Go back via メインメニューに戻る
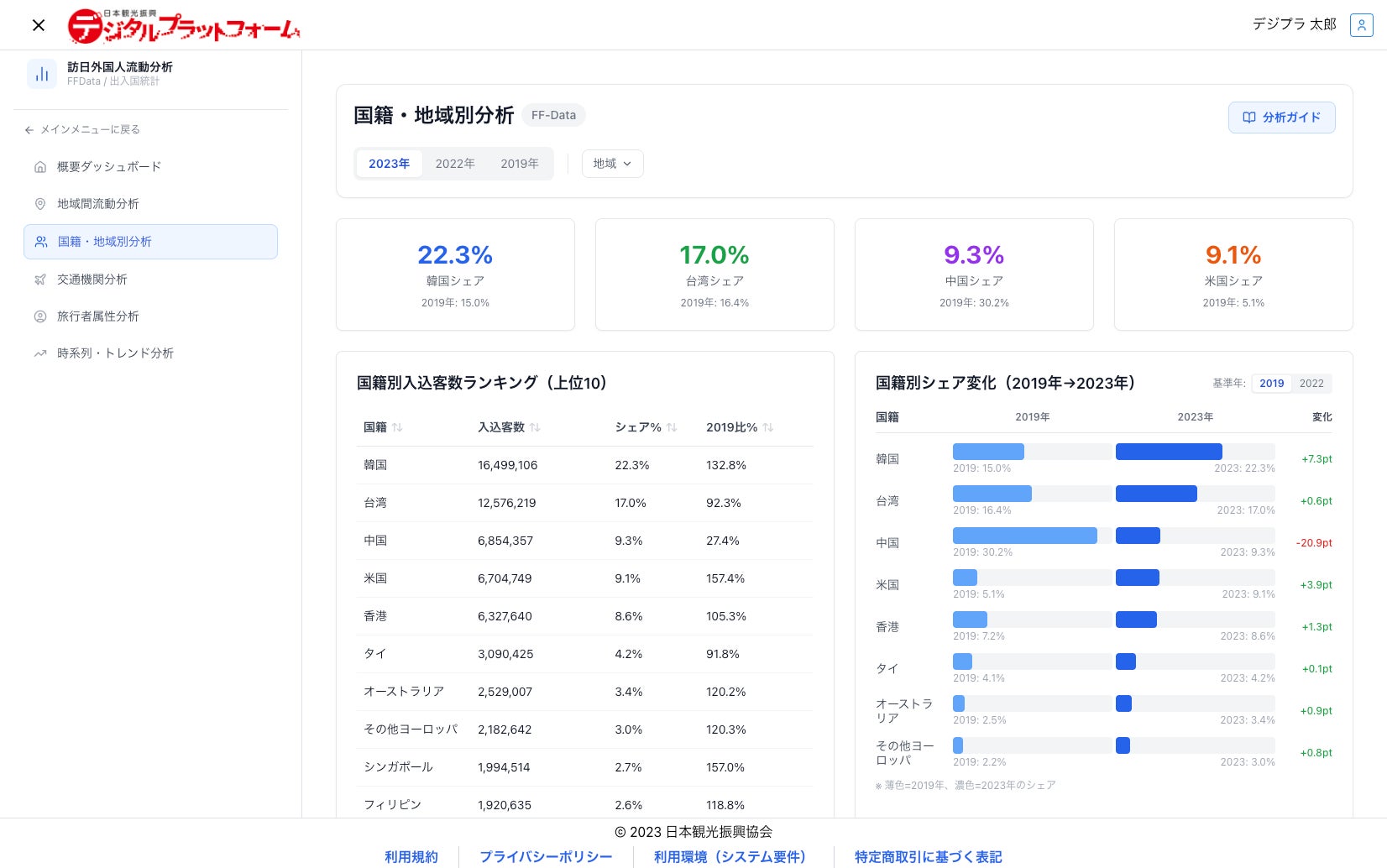Image resolution: width=1387 pixels, height=868 pixels. (82, 129)
